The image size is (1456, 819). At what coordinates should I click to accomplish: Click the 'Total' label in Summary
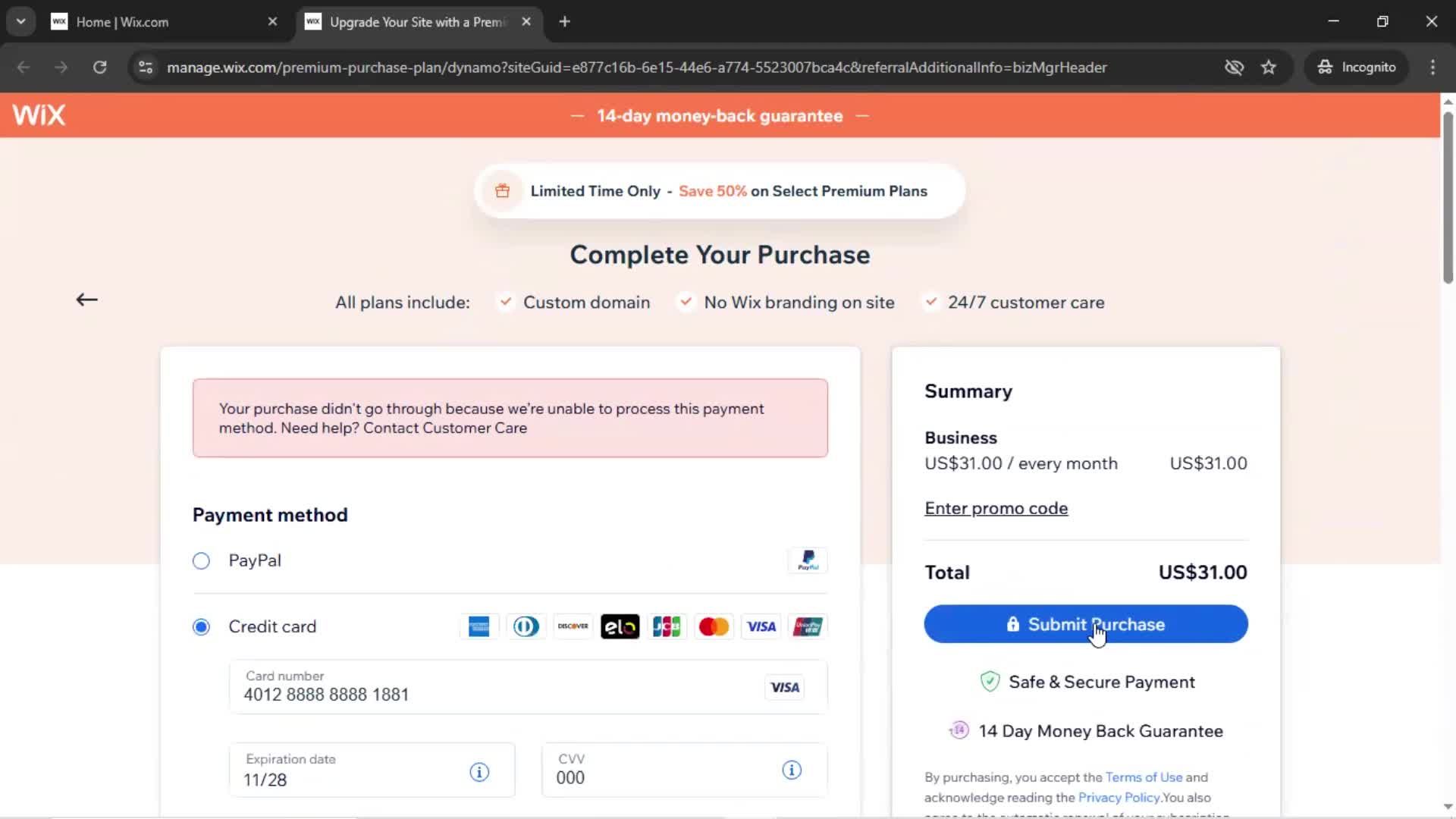pyautogui.click(x=946, y=572)
